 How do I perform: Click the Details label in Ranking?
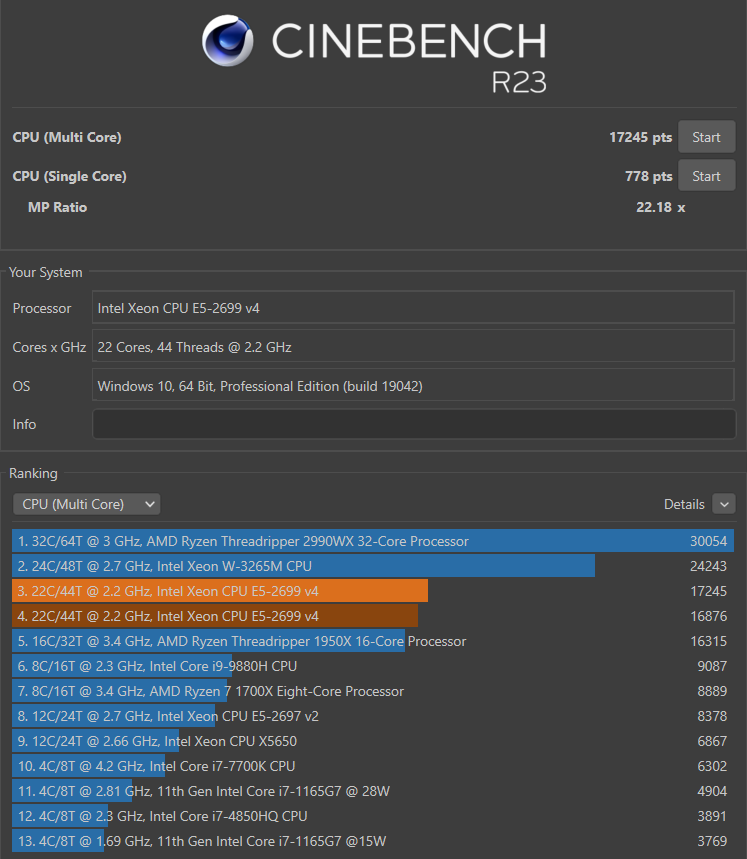click(684, 505)
